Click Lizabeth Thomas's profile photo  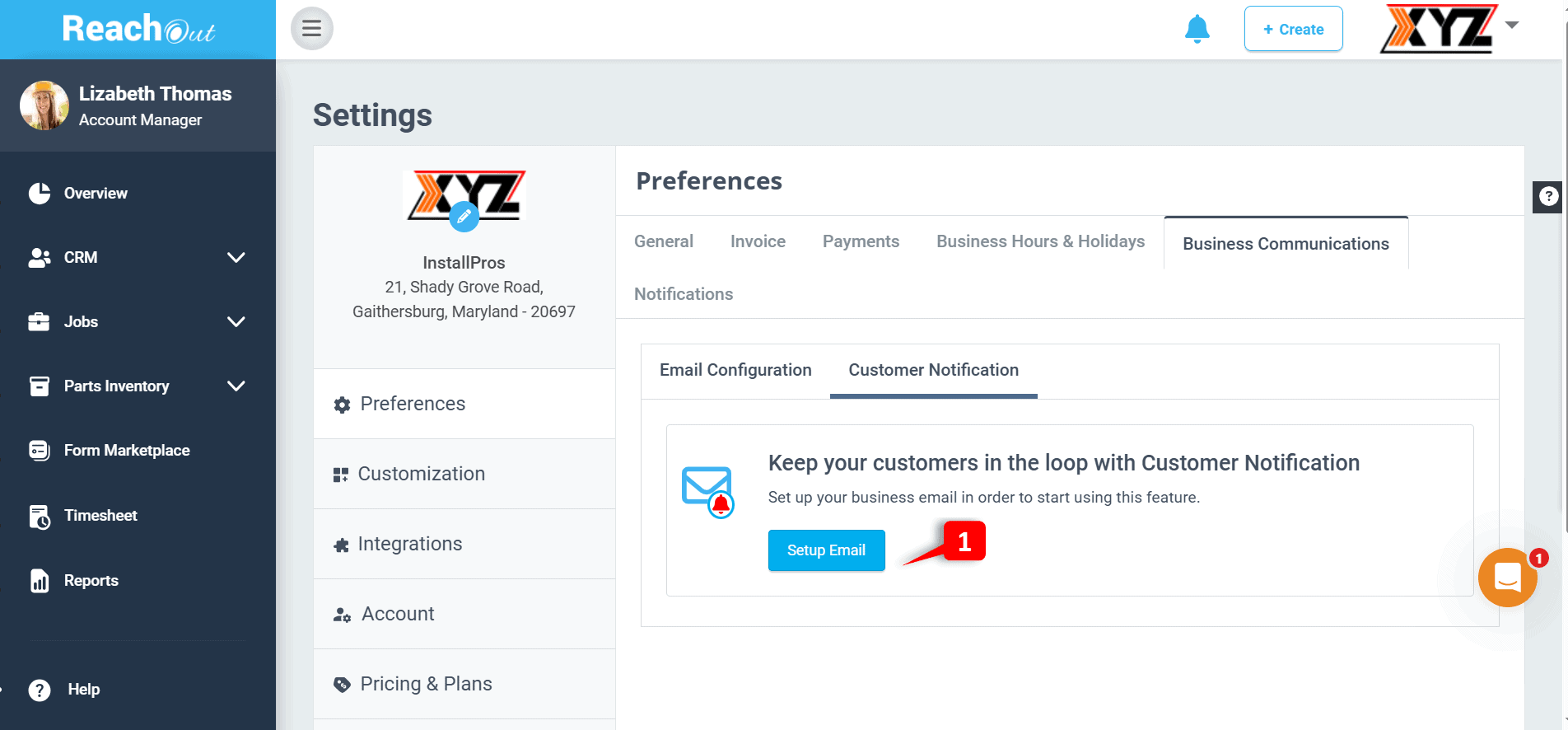point(44,105)
